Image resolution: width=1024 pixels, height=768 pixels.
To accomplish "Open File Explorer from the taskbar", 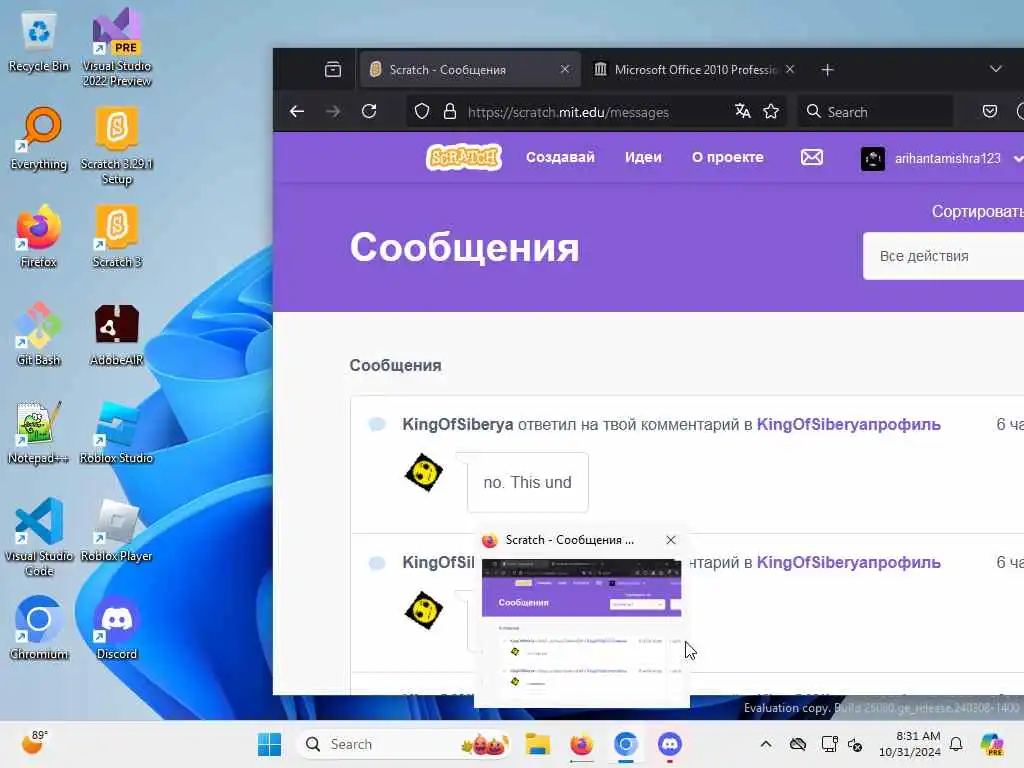I will (x=538, y=744).
